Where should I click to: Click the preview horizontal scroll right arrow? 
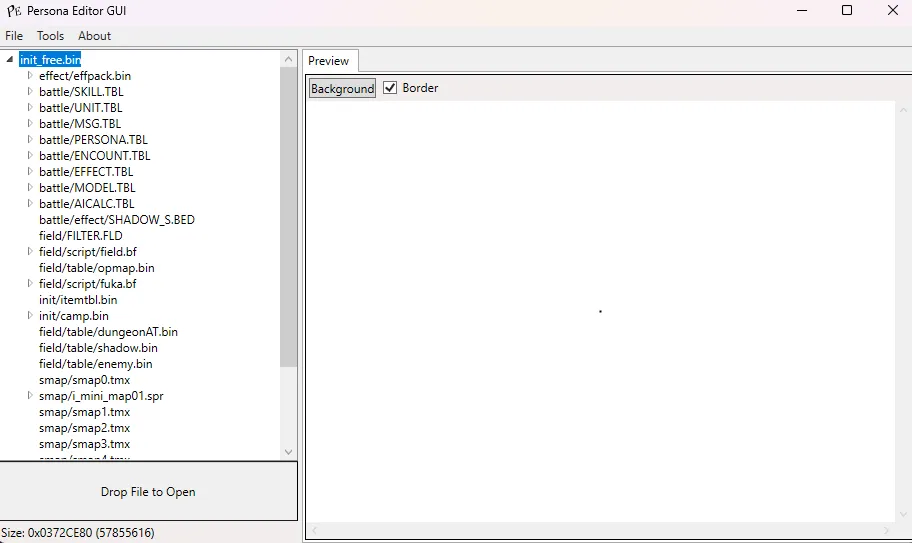point(887,530)
